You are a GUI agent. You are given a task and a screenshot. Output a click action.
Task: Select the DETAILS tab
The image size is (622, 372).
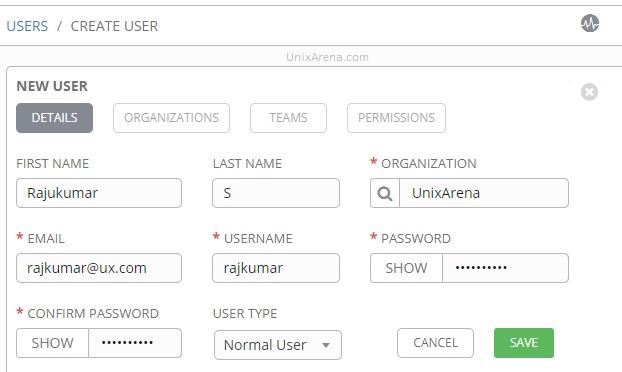(54, 118)
